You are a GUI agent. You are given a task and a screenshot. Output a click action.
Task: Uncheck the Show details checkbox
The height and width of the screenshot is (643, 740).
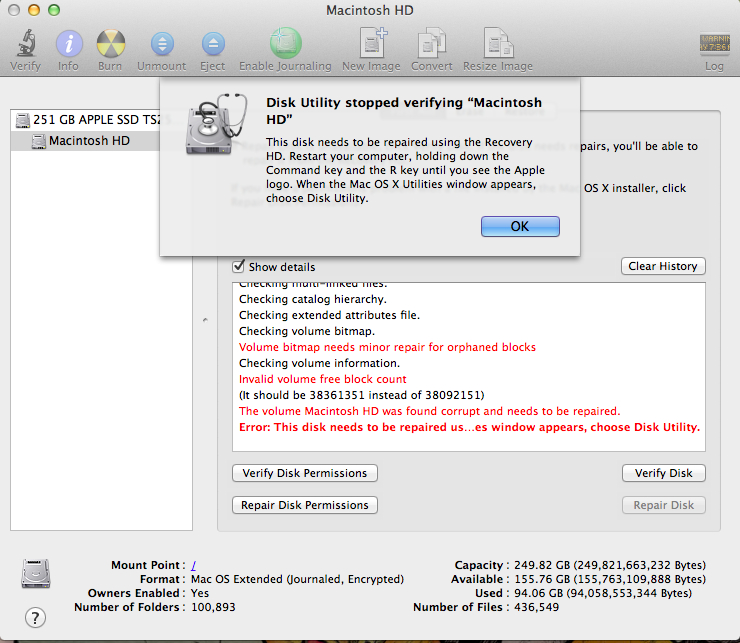pos(239,266)
